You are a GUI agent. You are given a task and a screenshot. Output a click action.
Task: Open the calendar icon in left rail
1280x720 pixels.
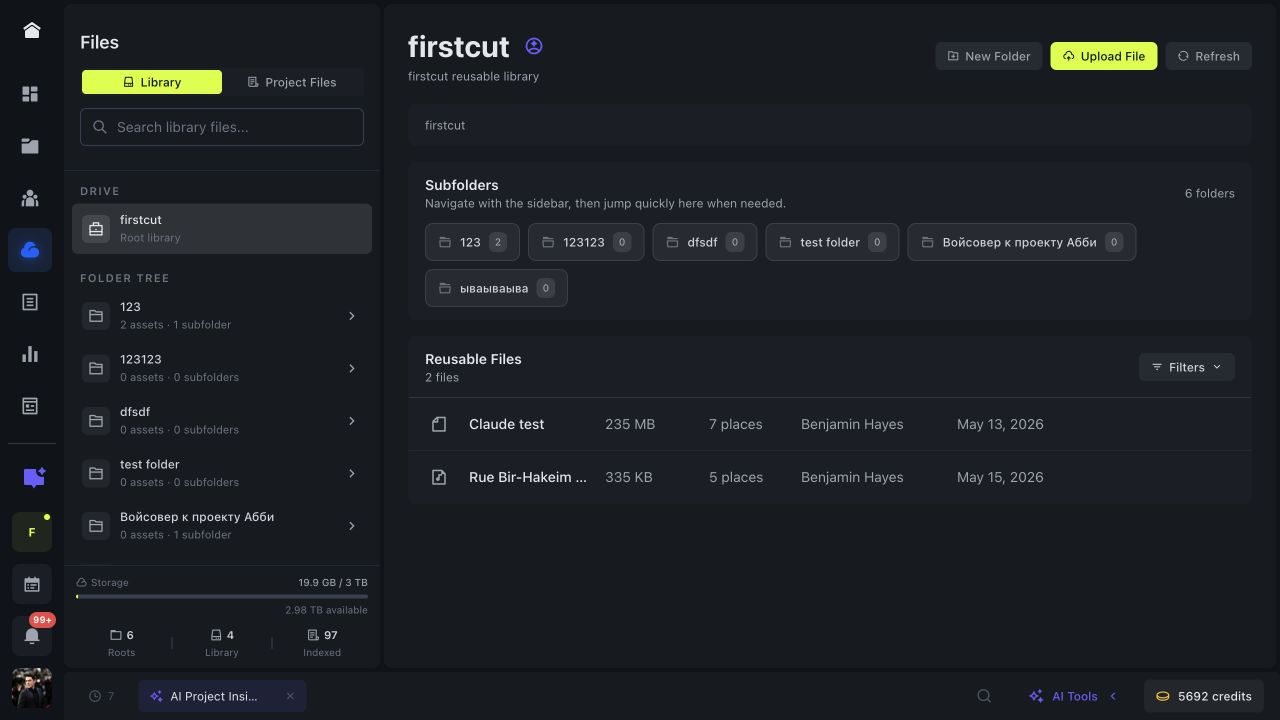[31, 585]
